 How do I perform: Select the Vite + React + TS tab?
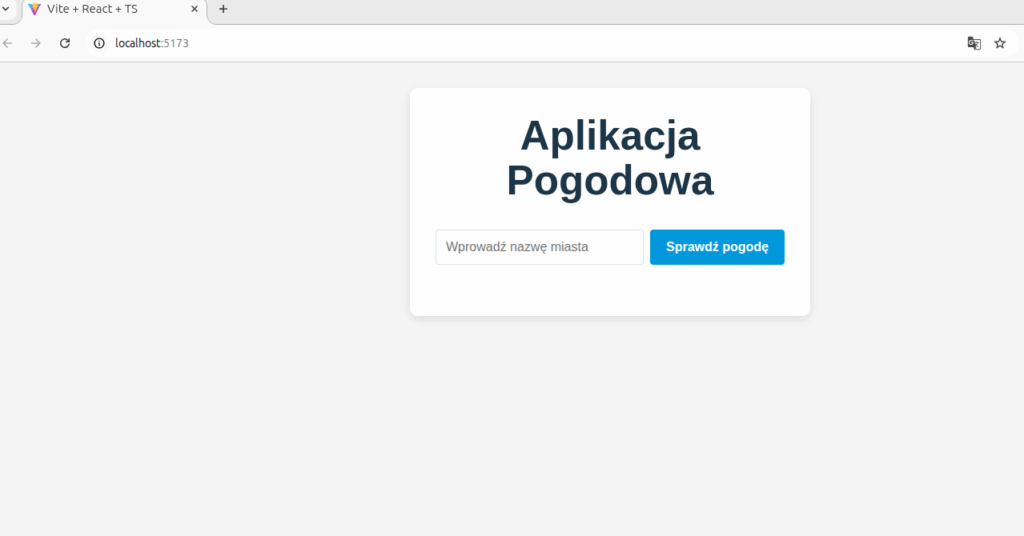click(x=115, y=10)
